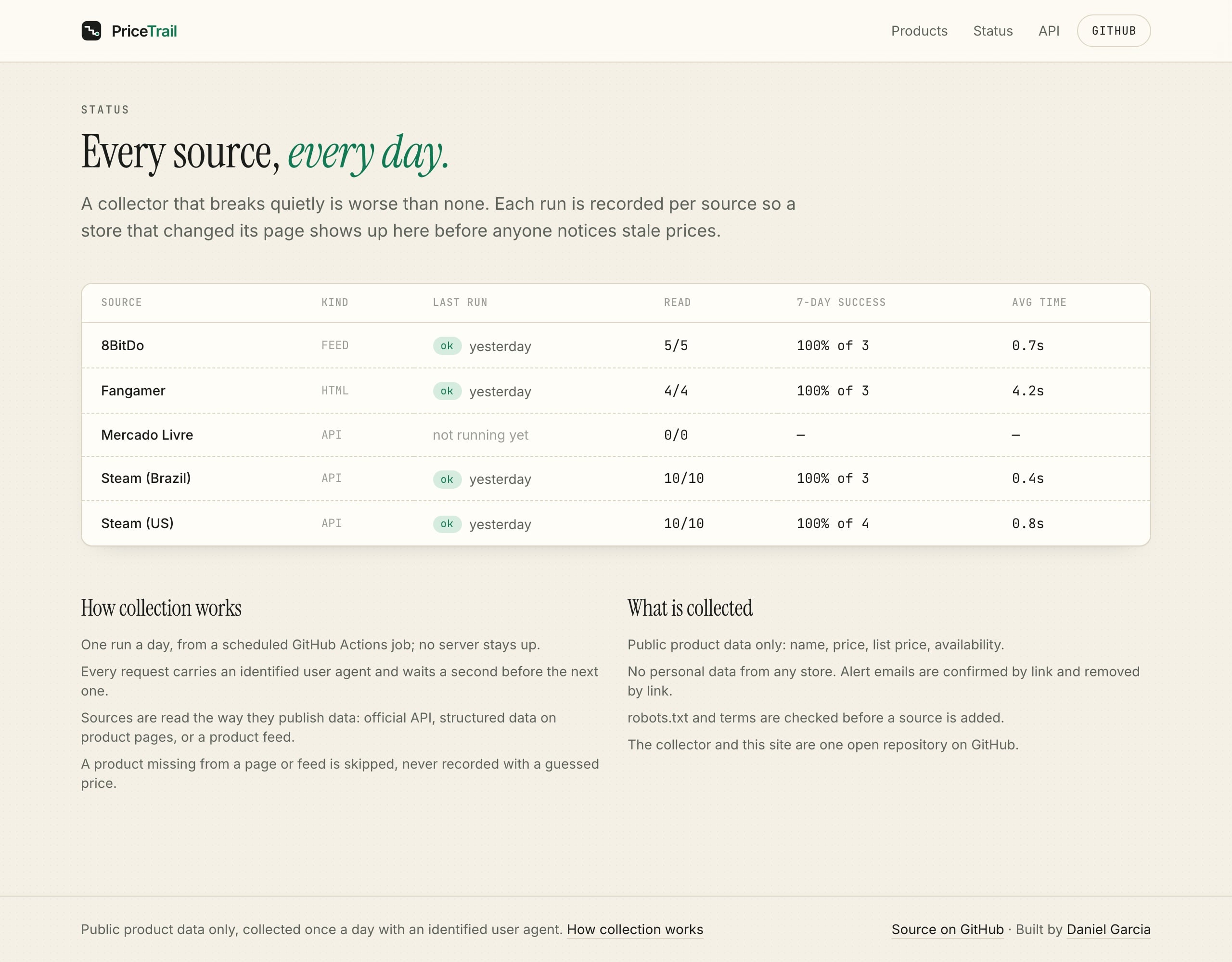The width and height of the screenshot is (1232, 962).
Task: Click the PriceTrail logo icon
Action: pos(91,31)
